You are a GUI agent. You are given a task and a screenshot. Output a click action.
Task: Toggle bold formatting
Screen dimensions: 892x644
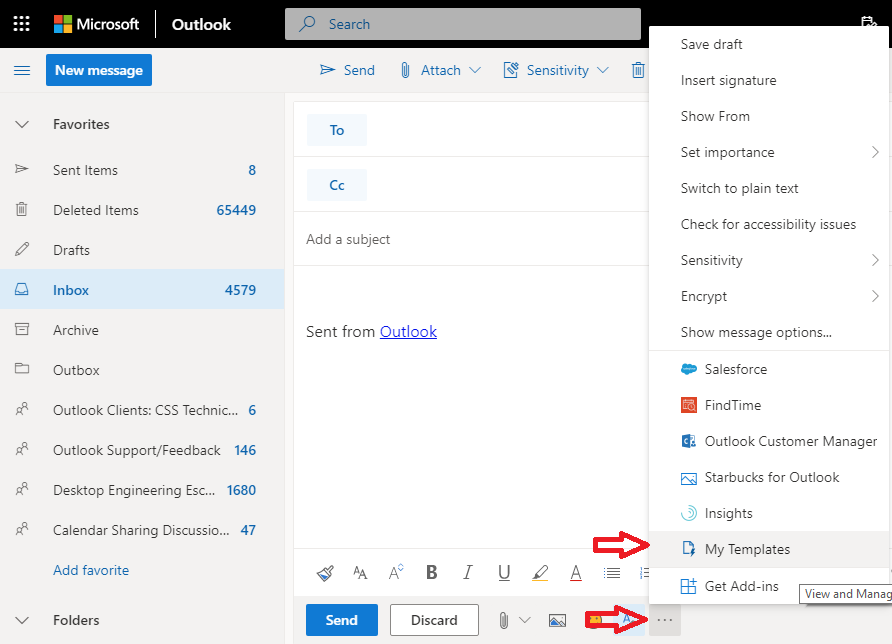click(432, 572)
